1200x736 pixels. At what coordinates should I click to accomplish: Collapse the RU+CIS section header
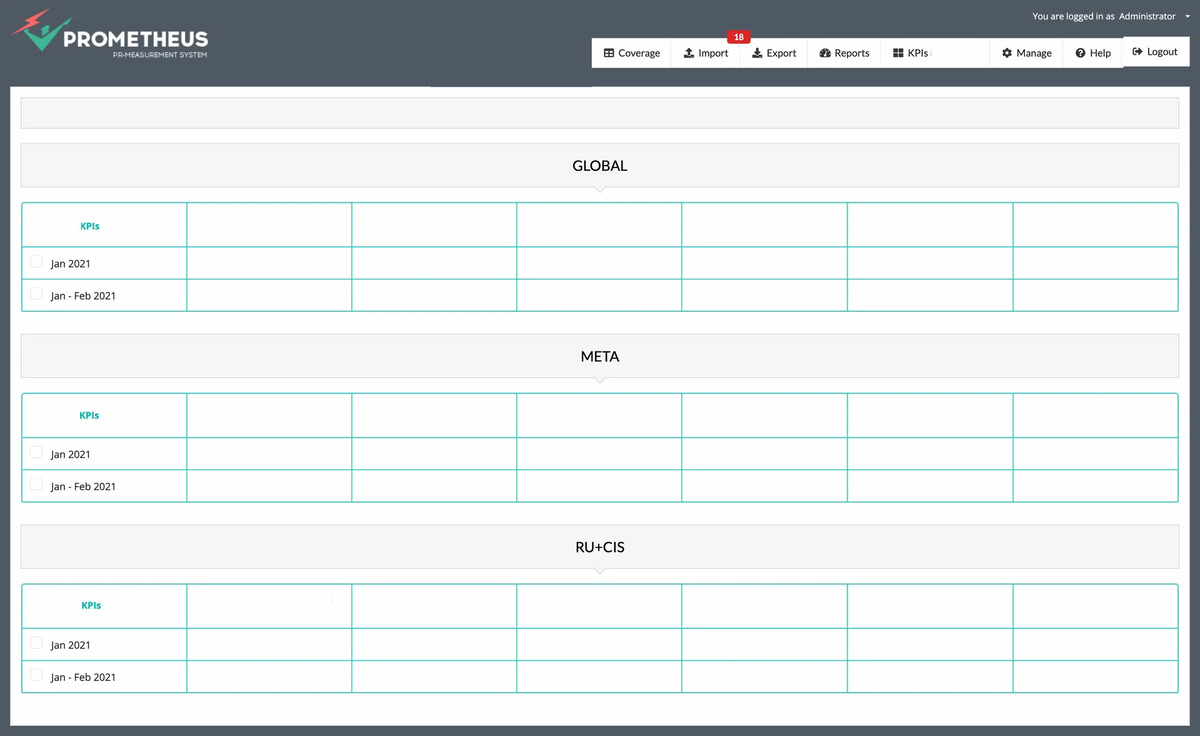599,547
